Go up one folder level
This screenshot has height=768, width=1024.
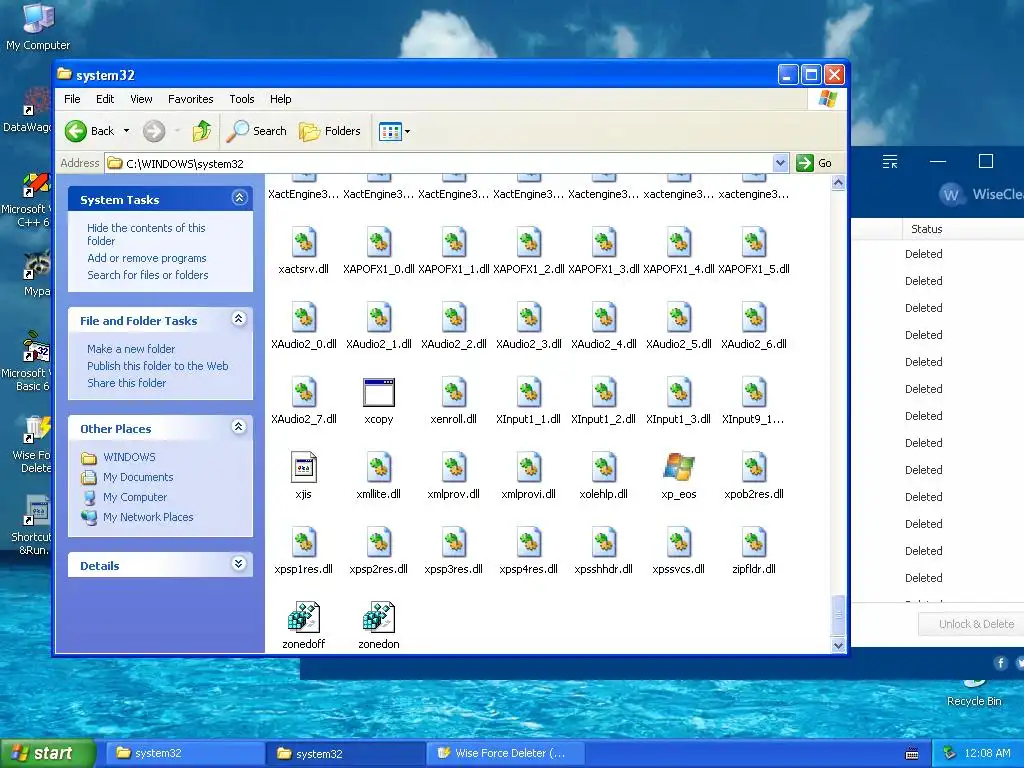[x=202, y=131]
